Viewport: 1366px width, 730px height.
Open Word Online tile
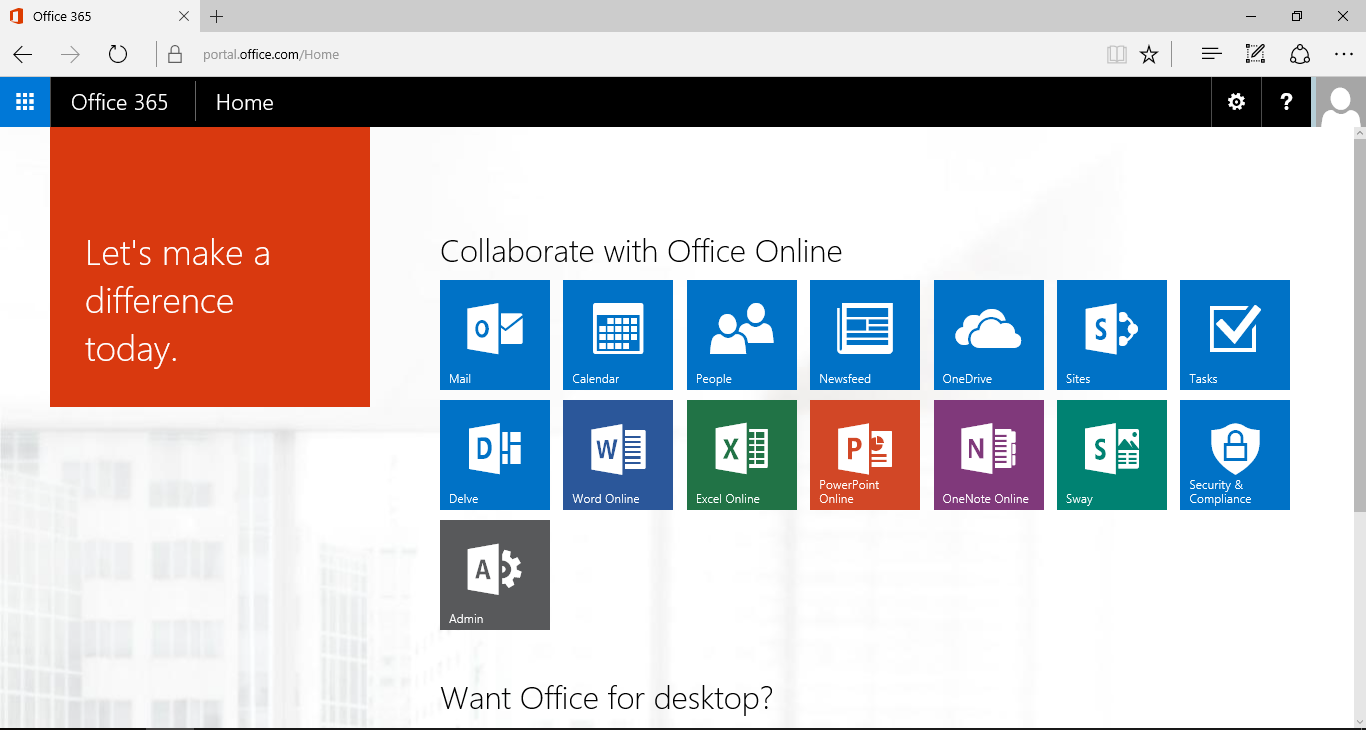pos(618,454)
